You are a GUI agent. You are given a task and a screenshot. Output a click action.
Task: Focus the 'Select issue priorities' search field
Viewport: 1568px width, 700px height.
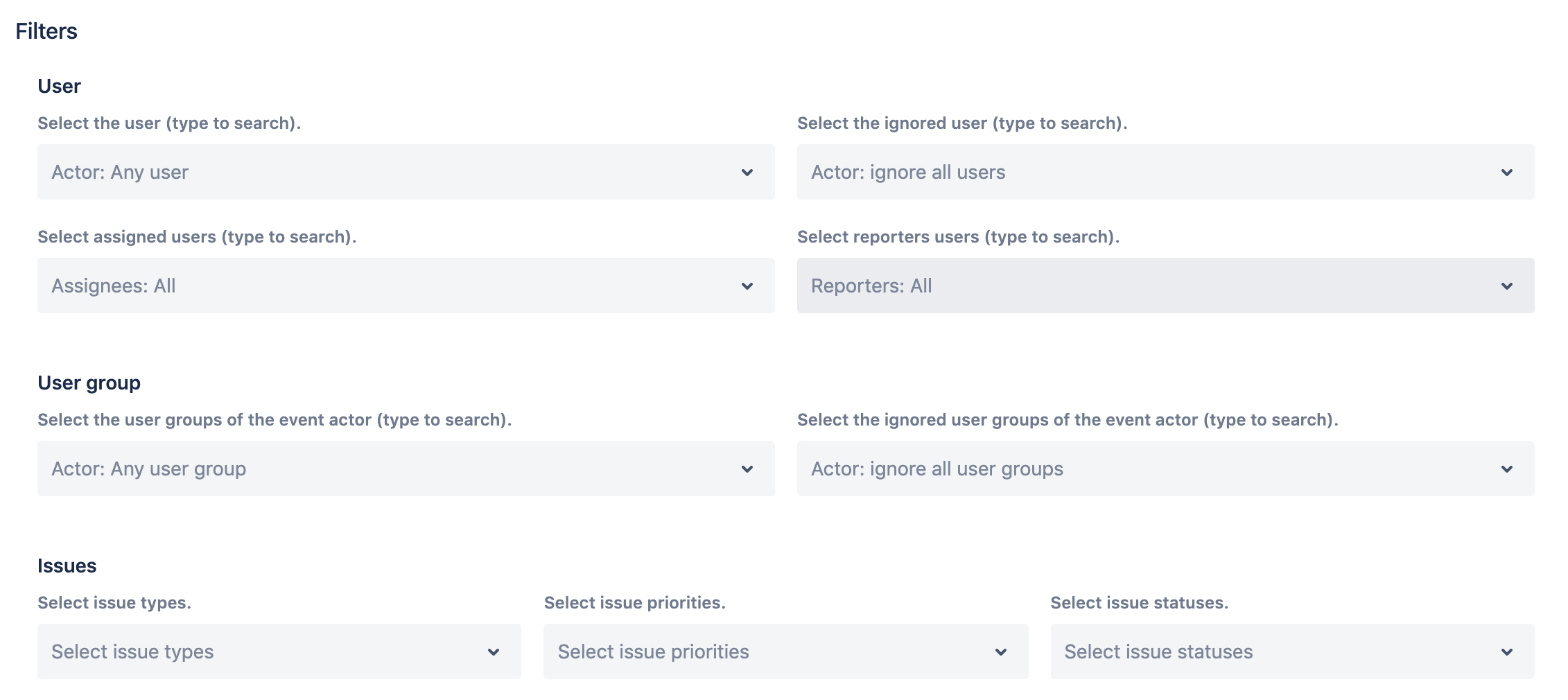click(x=763, y=652)
